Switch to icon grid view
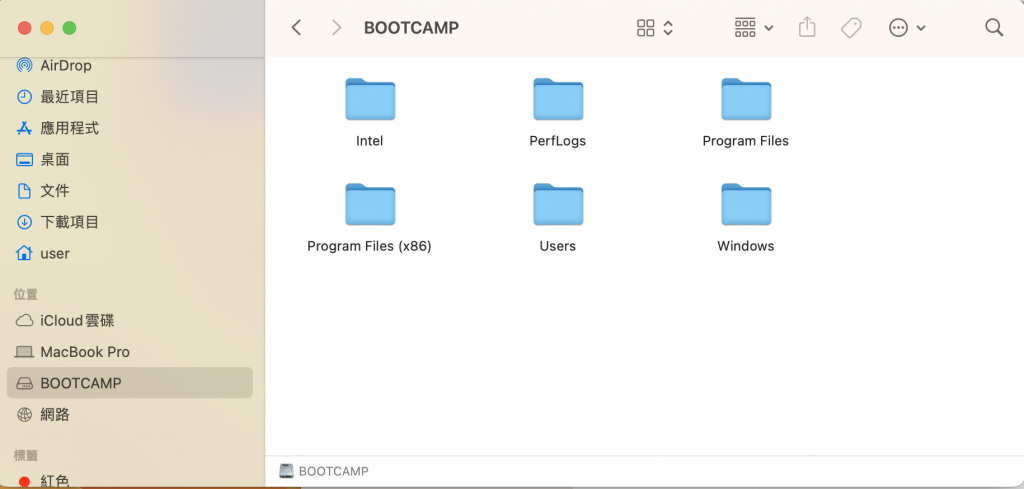 point(645,27)
